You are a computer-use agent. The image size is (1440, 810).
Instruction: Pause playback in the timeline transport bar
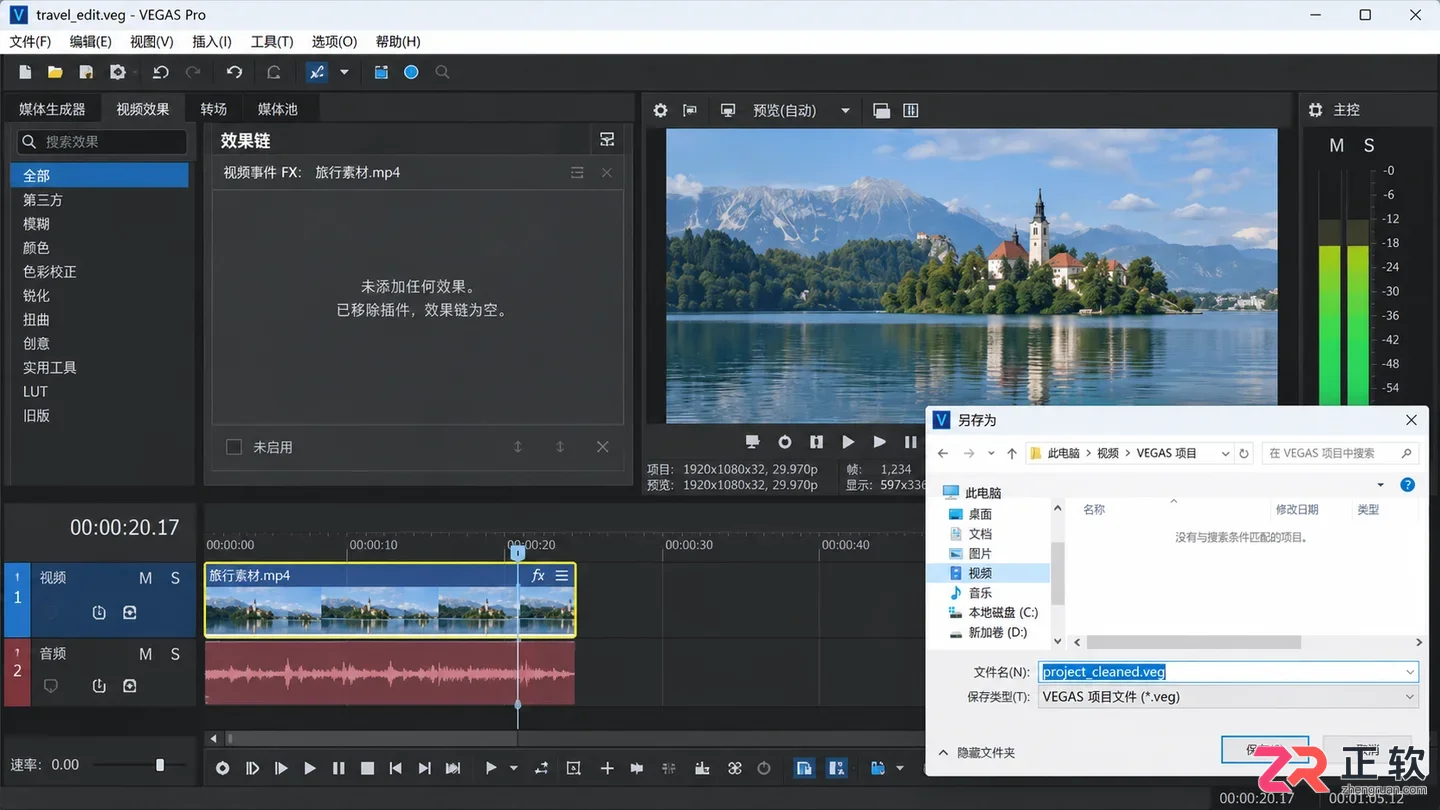[x=339, y=768]
